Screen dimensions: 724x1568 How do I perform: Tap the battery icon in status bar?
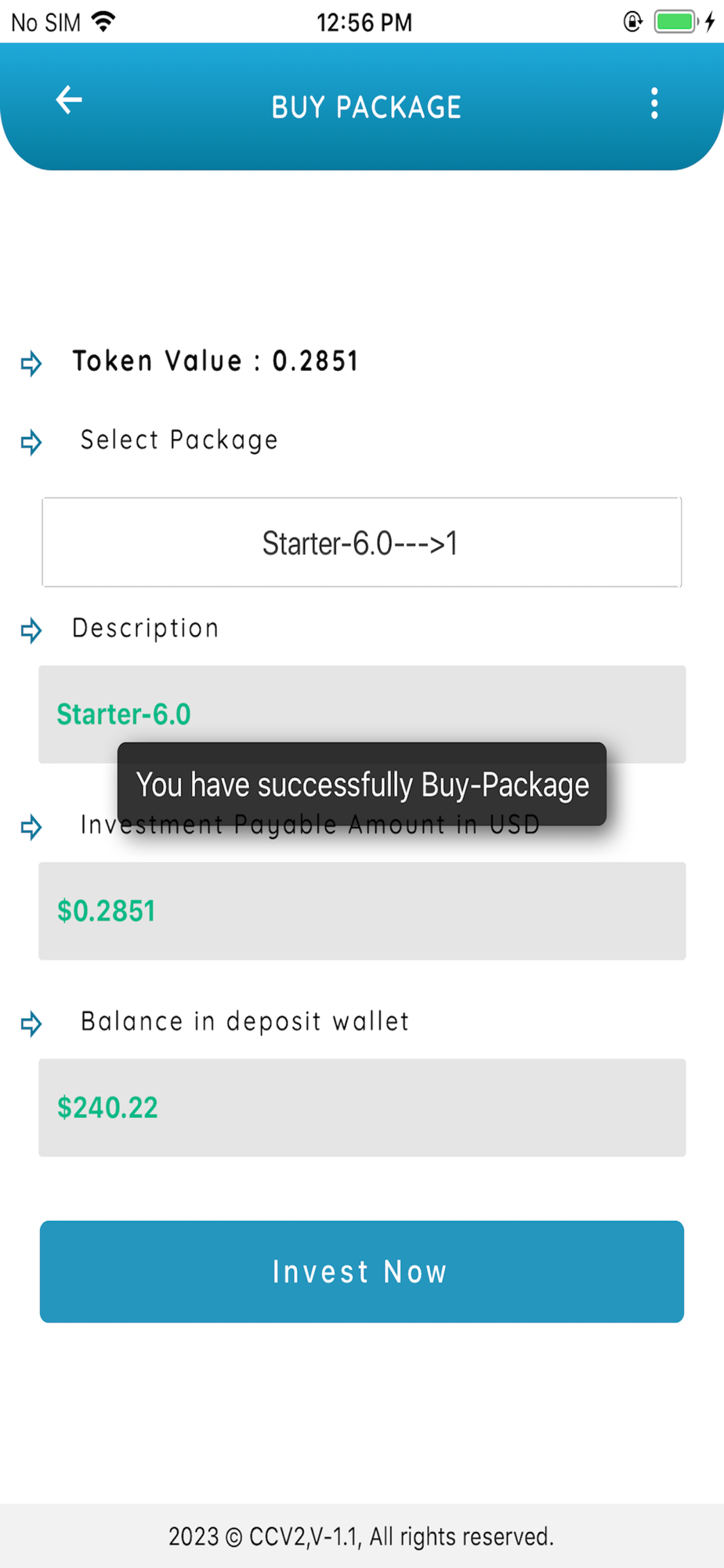(675, 22)
